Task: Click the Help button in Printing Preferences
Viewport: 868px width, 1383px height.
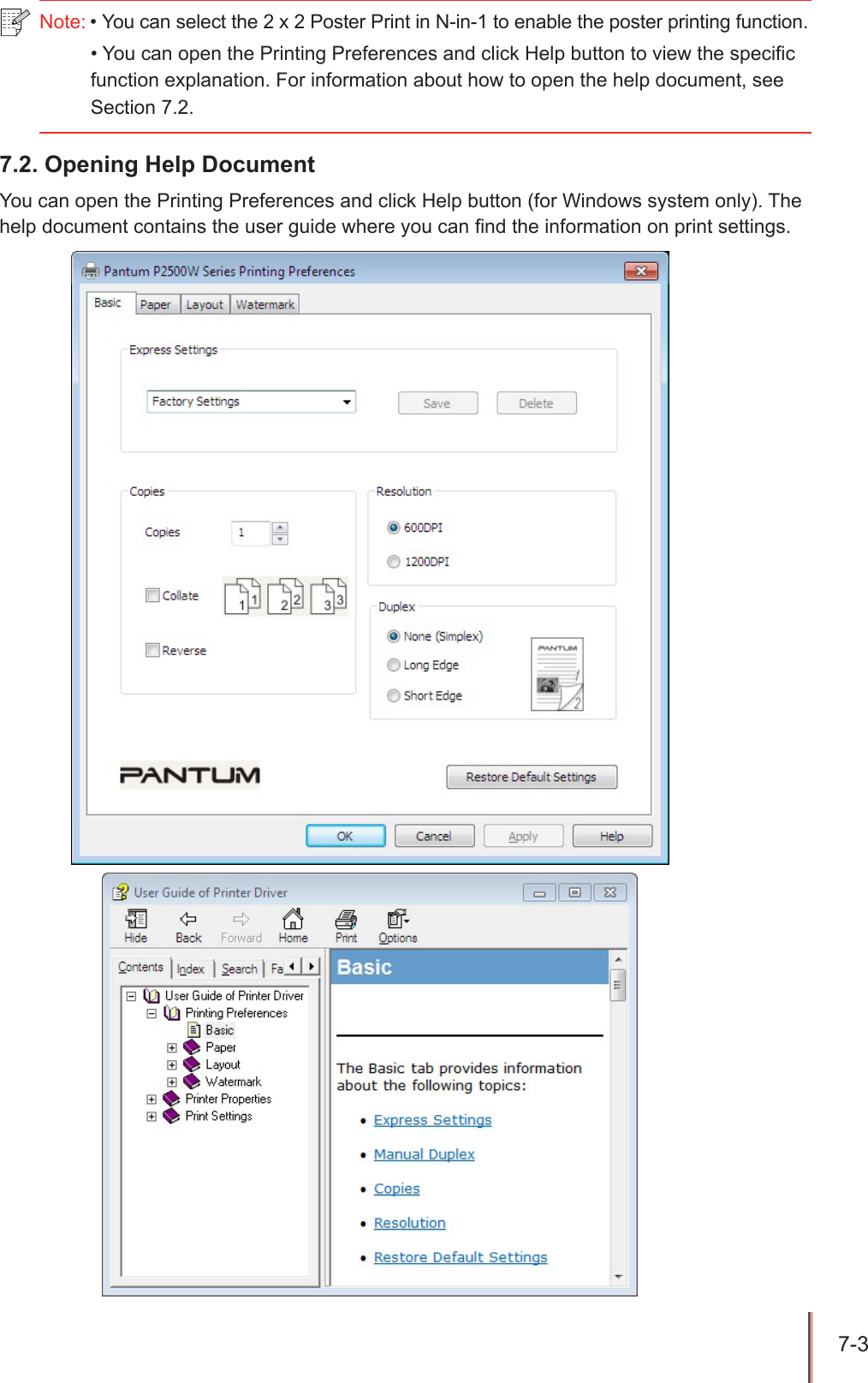Action: point(612,836)
